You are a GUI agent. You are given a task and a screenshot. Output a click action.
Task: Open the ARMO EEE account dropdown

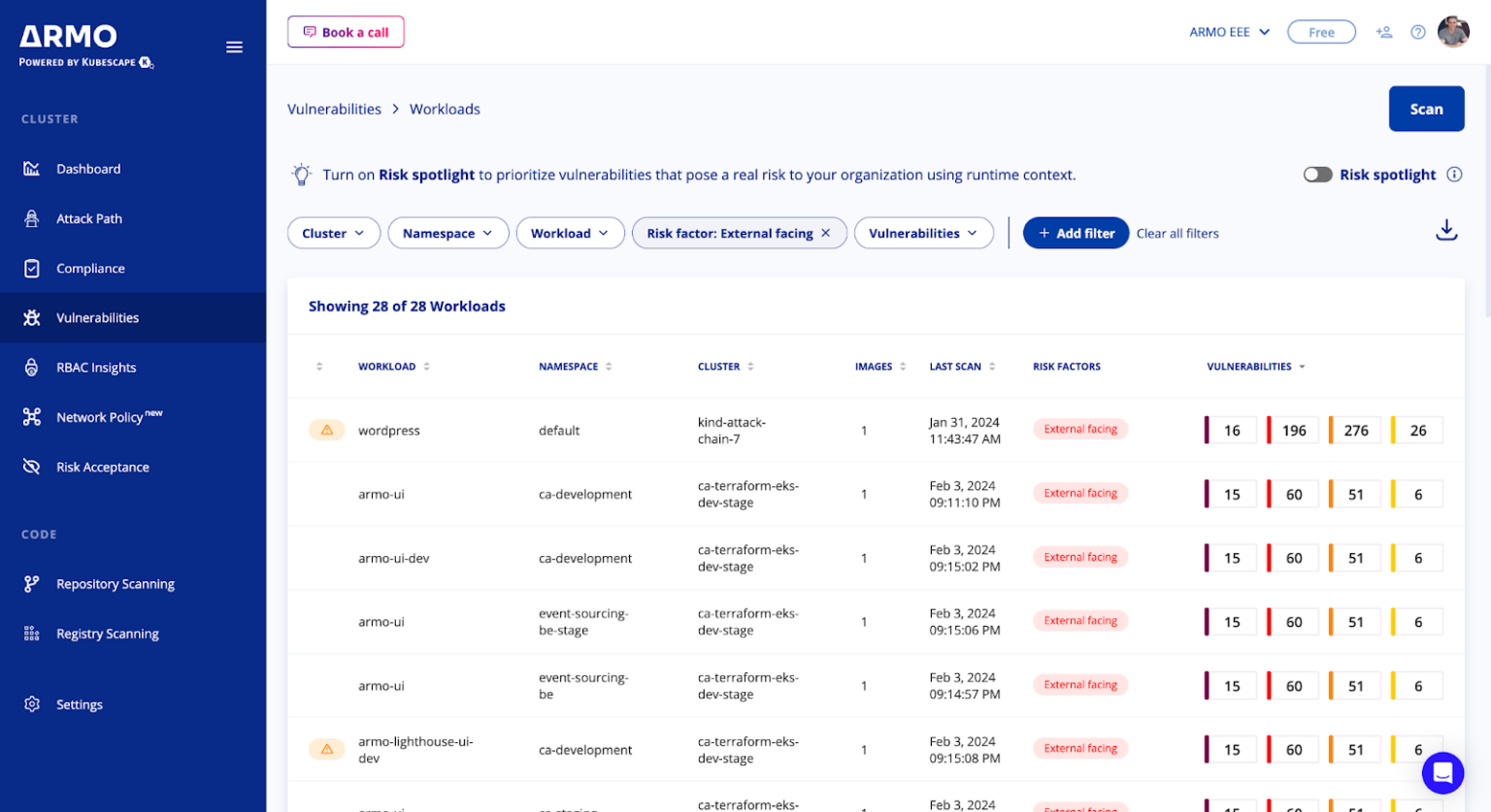click(x=1227, y=31)
